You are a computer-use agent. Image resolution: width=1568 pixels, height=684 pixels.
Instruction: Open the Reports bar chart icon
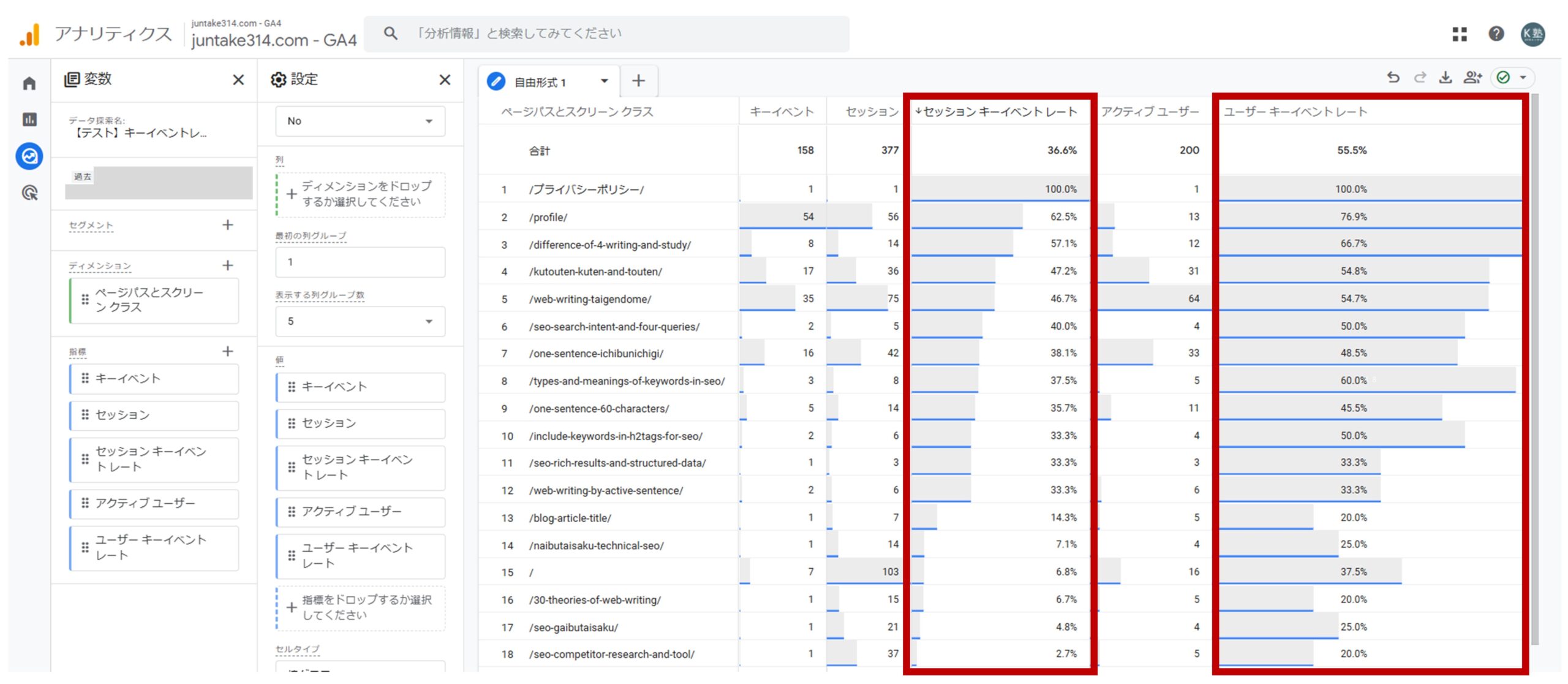click(x=29, y=120)
